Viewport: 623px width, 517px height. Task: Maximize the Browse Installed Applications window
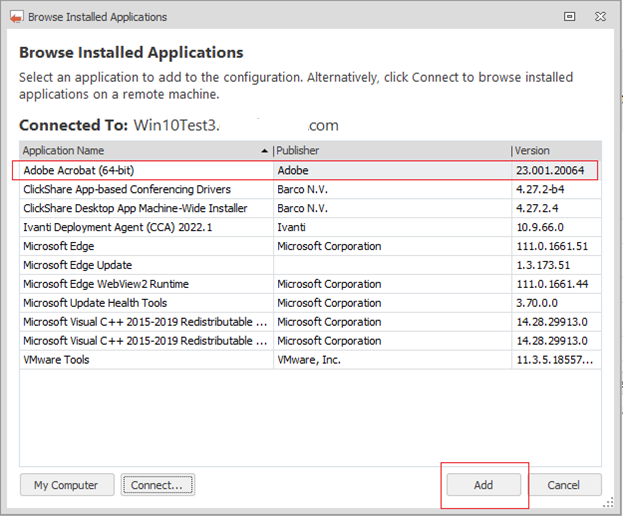tap(570, 17)
